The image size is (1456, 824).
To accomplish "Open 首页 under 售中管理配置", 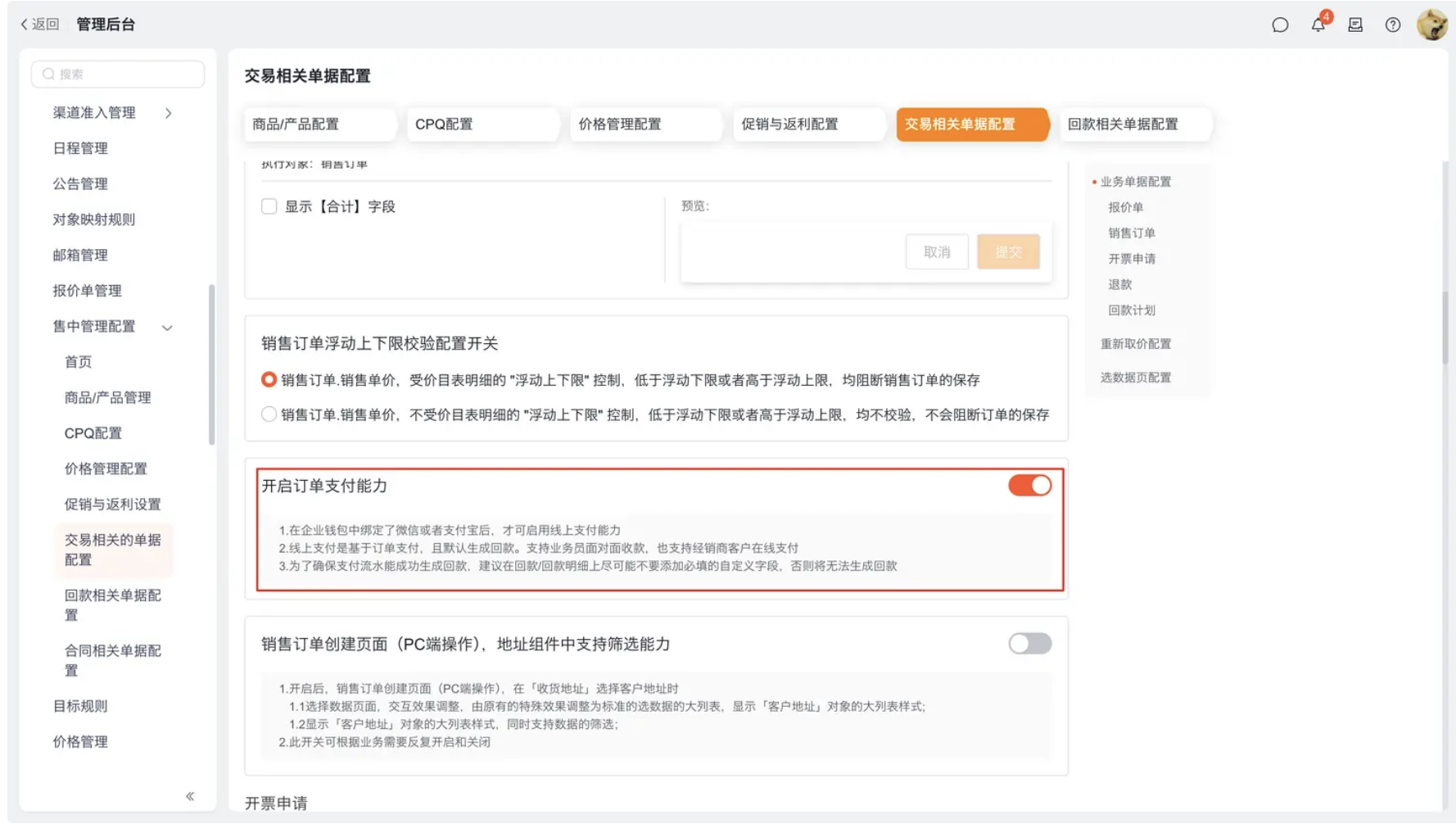I will coord(78,362).
